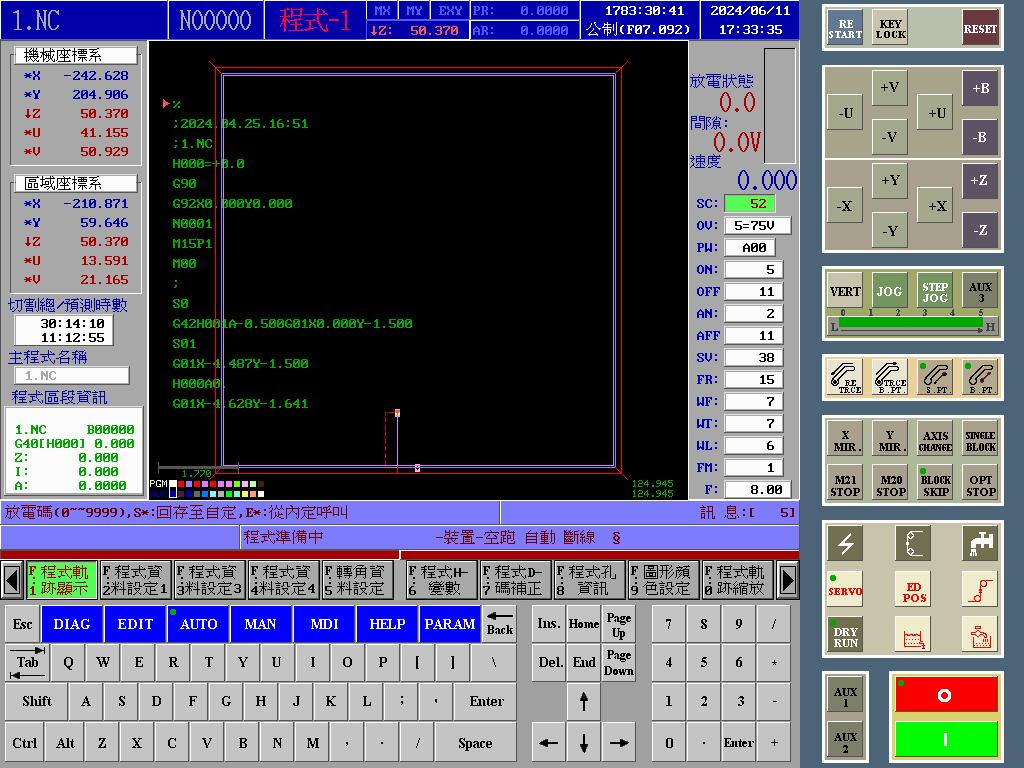Click code line G92X0.000Y0.000
Viewport: 1024px width, 768px height.
click(x=232, y=204)
